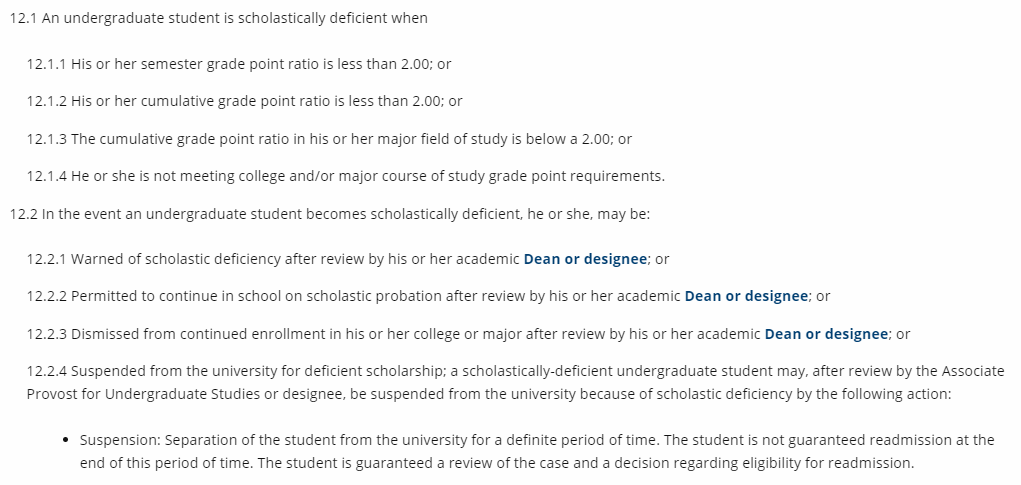Click the 12.1.3 major field of study line

coord(329,139)
